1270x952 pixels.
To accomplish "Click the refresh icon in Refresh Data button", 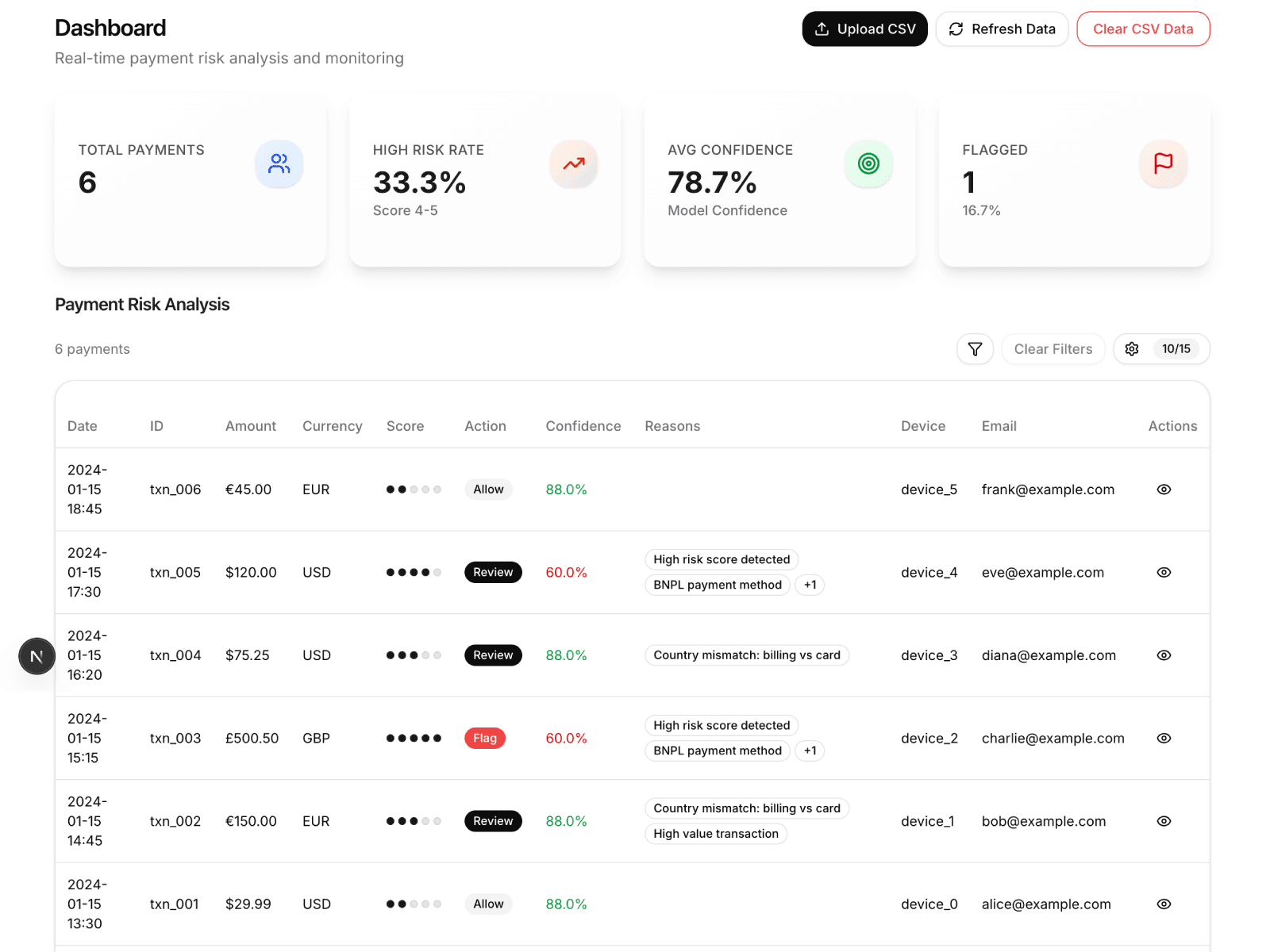I will pos(956,29).
